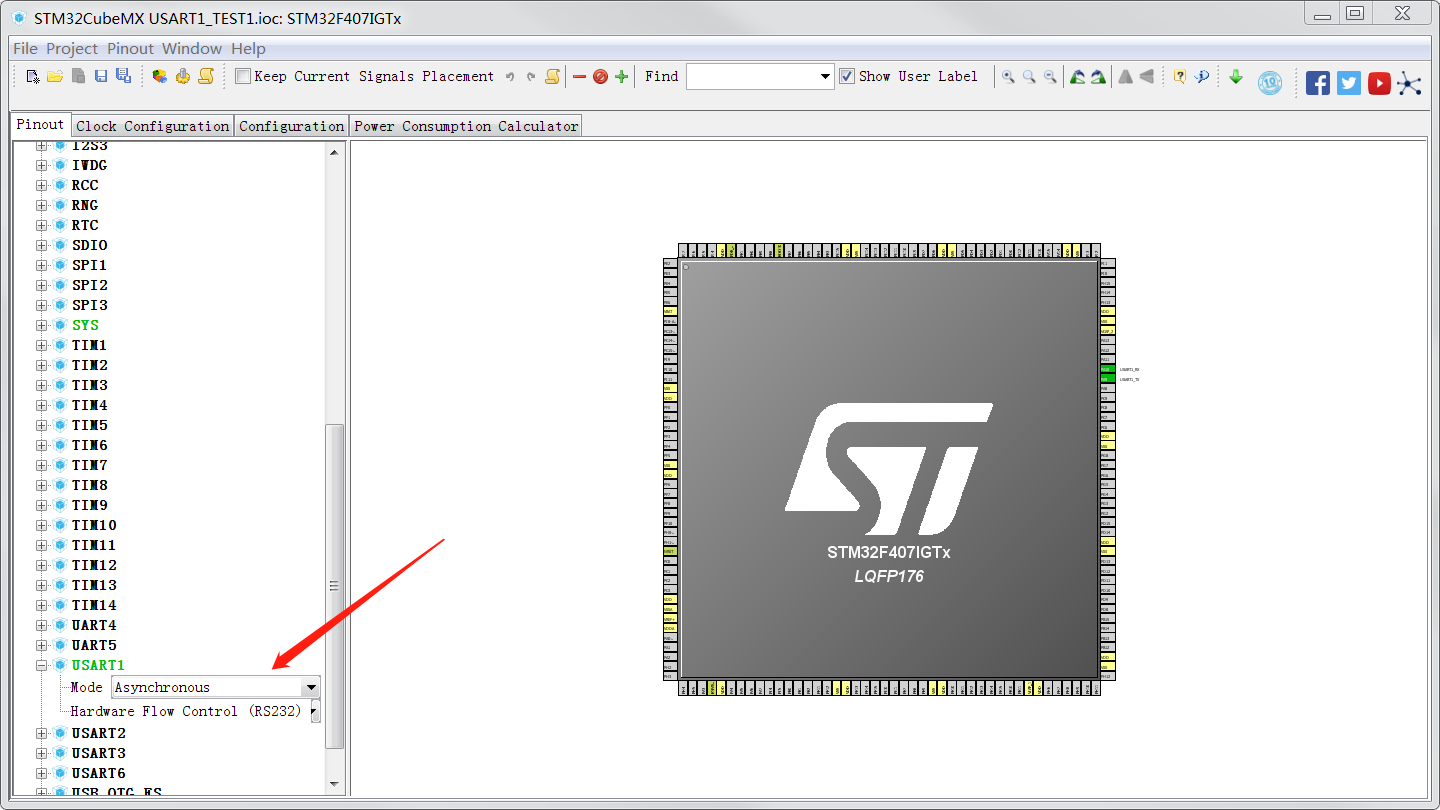Image resolution: width=1440 pixels, height=810 pixels.
Task: Expand the UART4 tree node
Action: pyautogui.click(x=42, y=625)
